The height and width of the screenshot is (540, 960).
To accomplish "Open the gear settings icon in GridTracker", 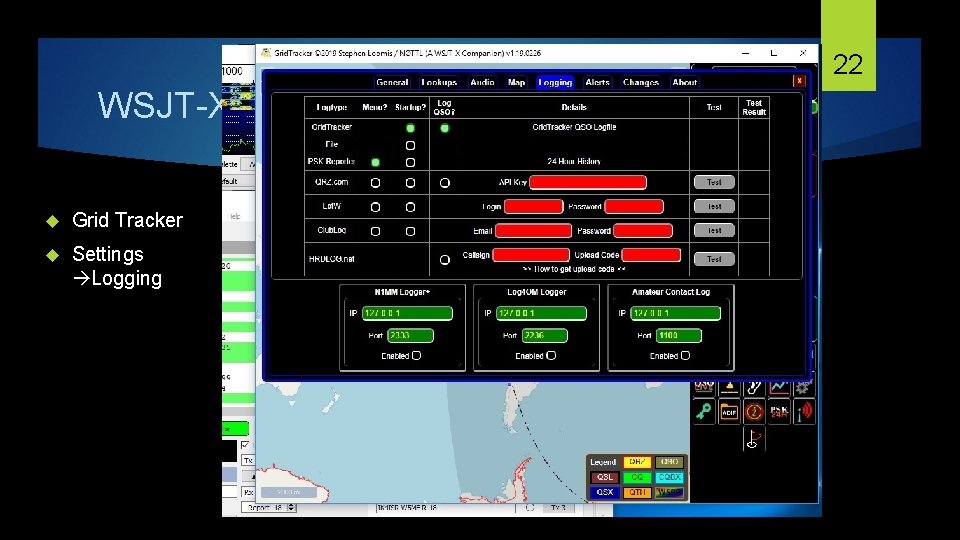I will coord(804,387).
